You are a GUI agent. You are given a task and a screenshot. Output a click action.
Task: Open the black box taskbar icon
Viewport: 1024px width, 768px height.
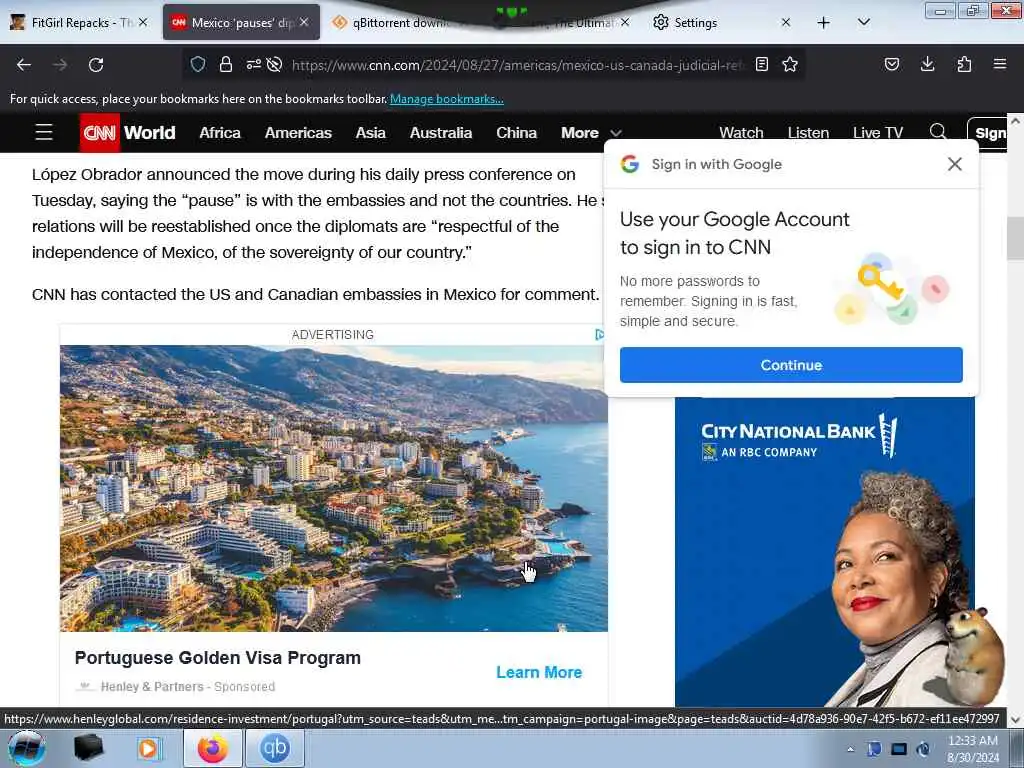click(88, 748)
